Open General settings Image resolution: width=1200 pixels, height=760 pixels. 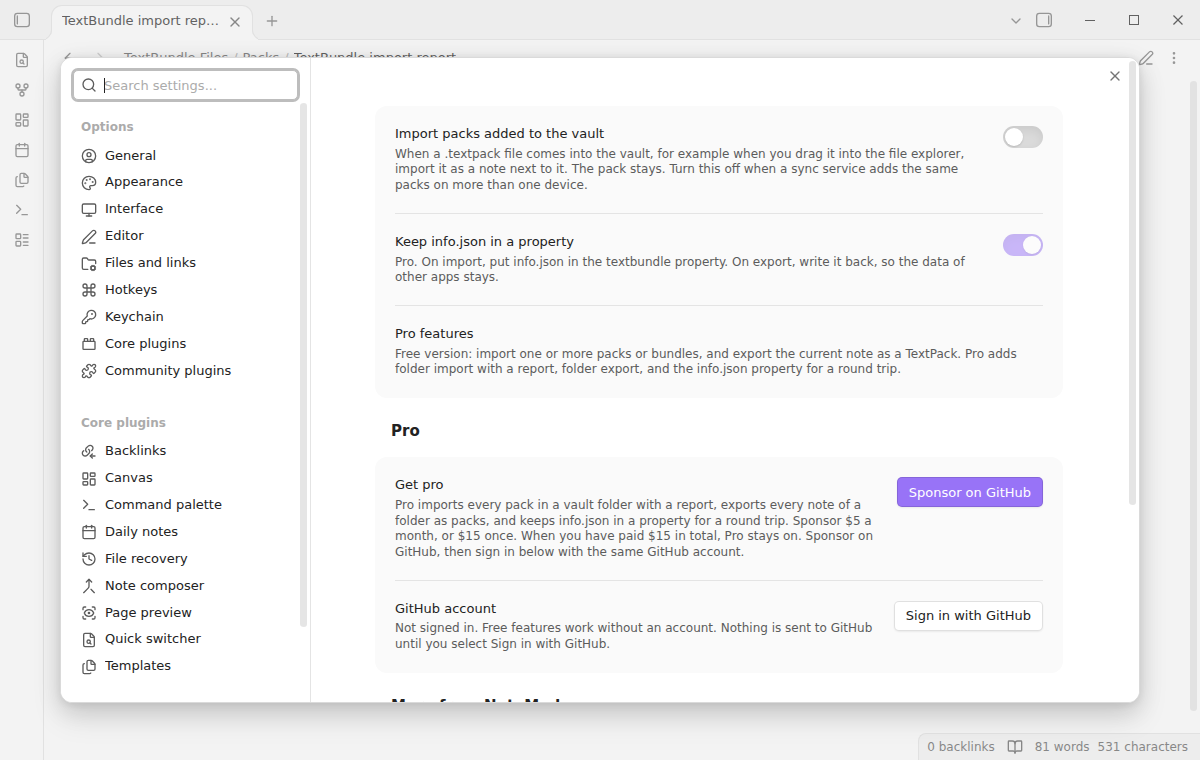tap(130, 155)
